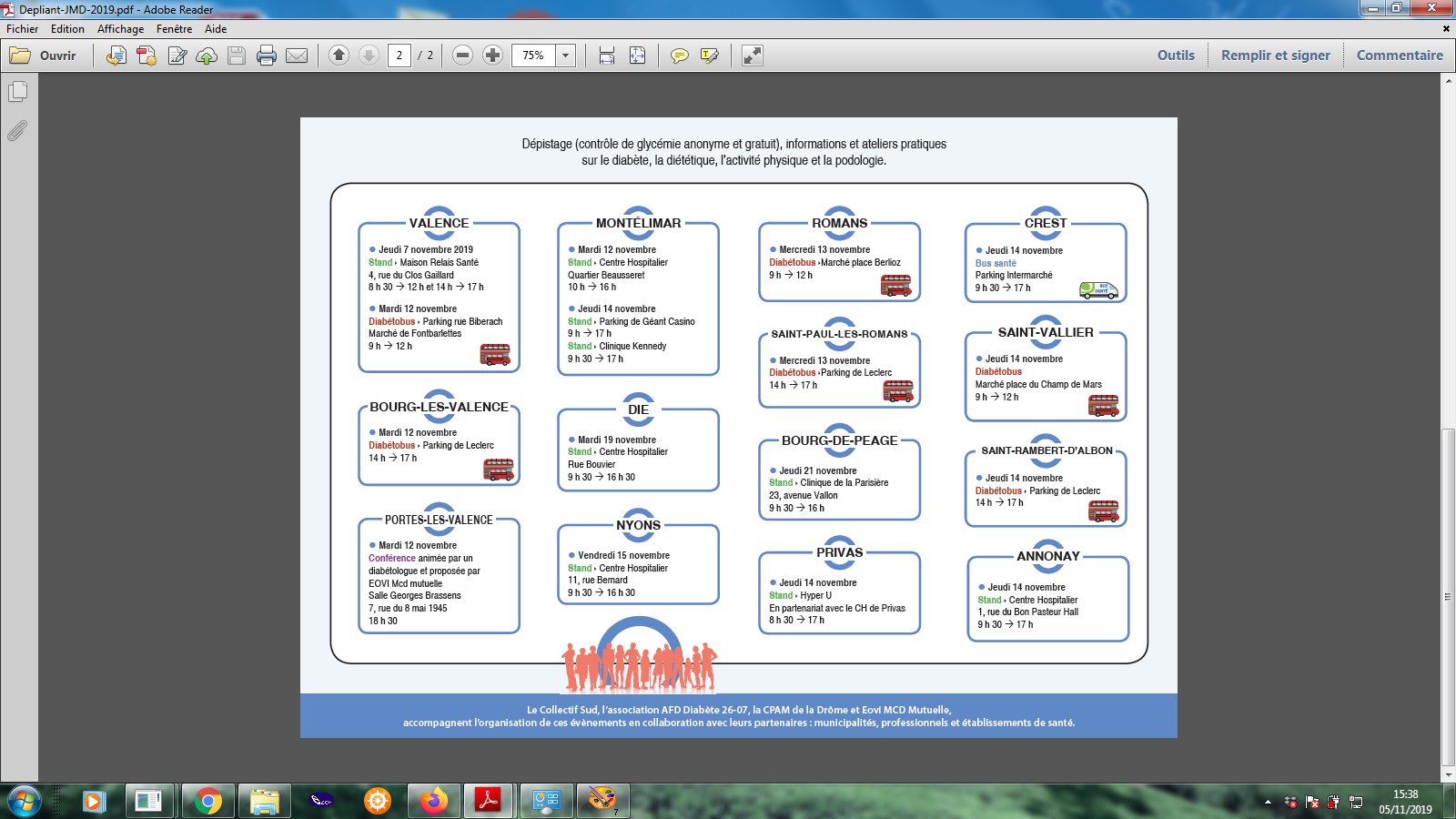This screenshot has height=819, width=1456.
Task: Zoom out with the minus button
Action: click(x=462, y=56)
